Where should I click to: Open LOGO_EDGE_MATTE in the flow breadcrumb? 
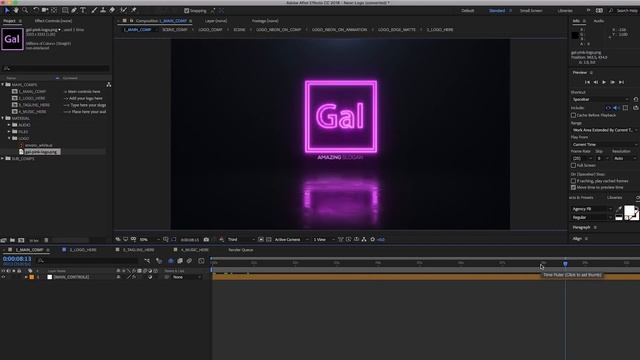(x=397, y=30)
